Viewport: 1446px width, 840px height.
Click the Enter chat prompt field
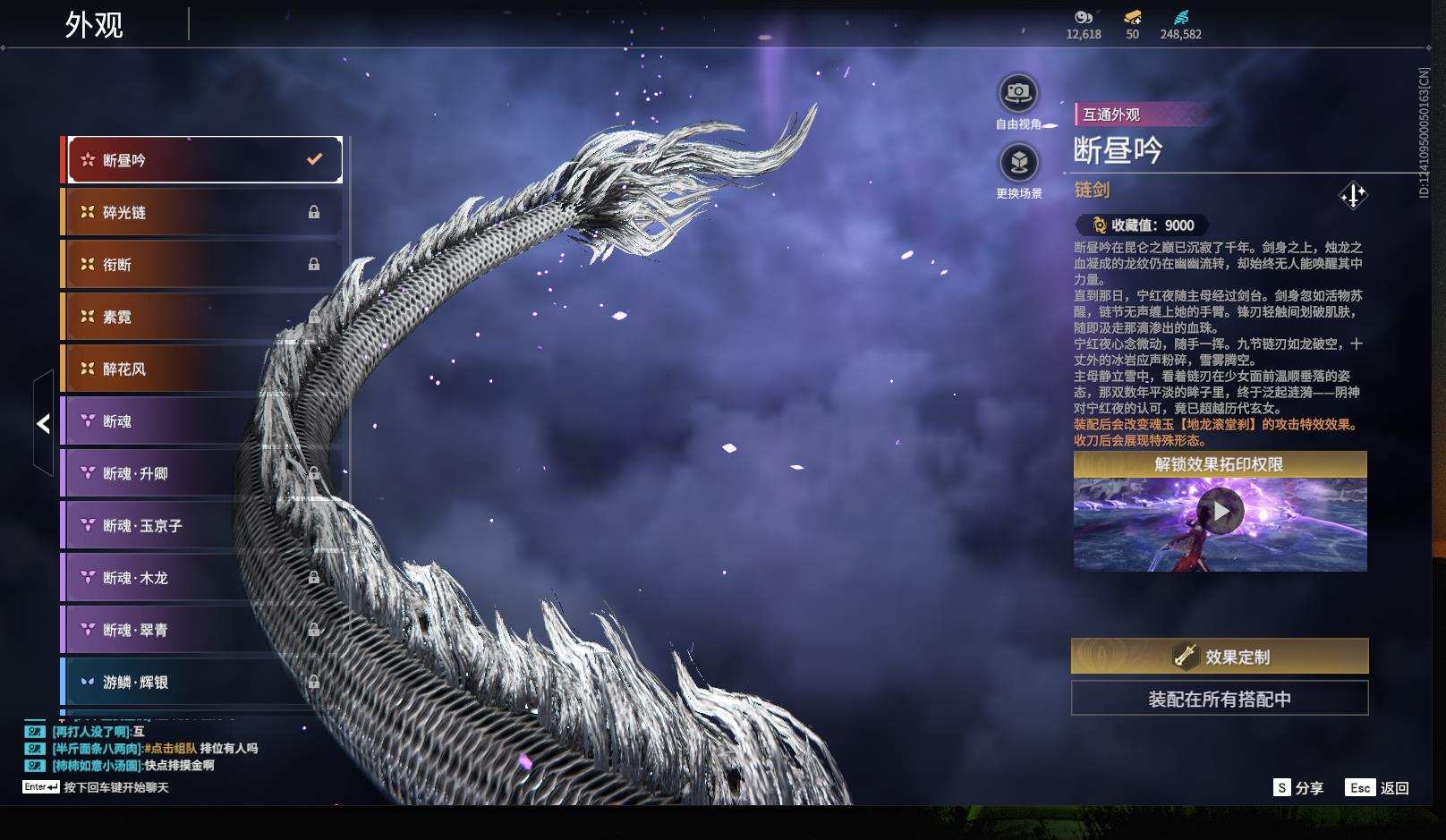pyautogui.click(x=96, y=787)
